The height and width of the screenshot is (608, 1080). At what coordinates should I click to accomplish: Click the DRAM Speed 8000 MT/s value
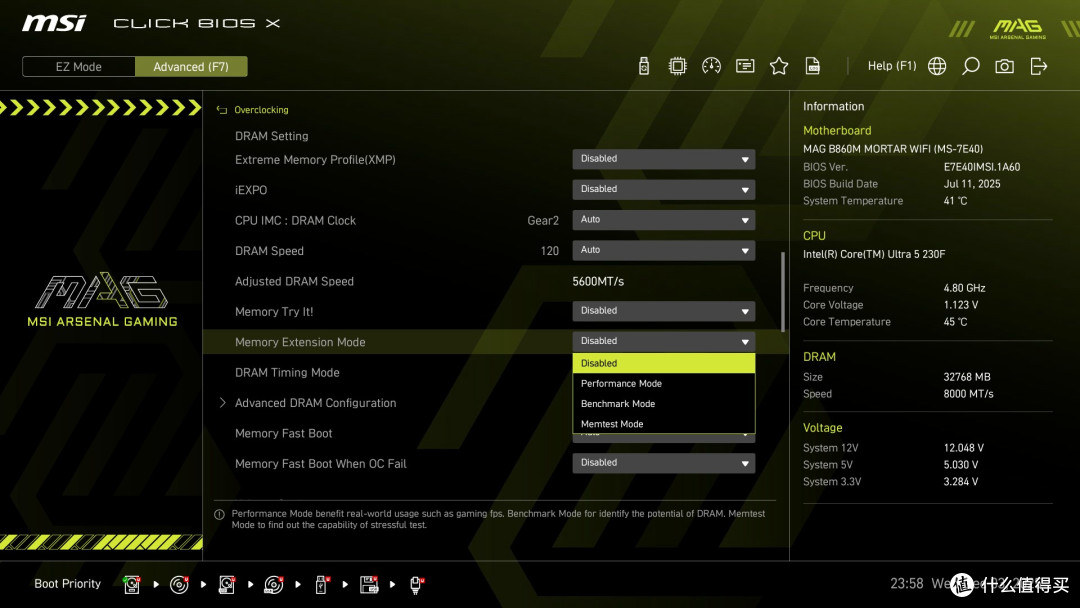coord(968,394)
